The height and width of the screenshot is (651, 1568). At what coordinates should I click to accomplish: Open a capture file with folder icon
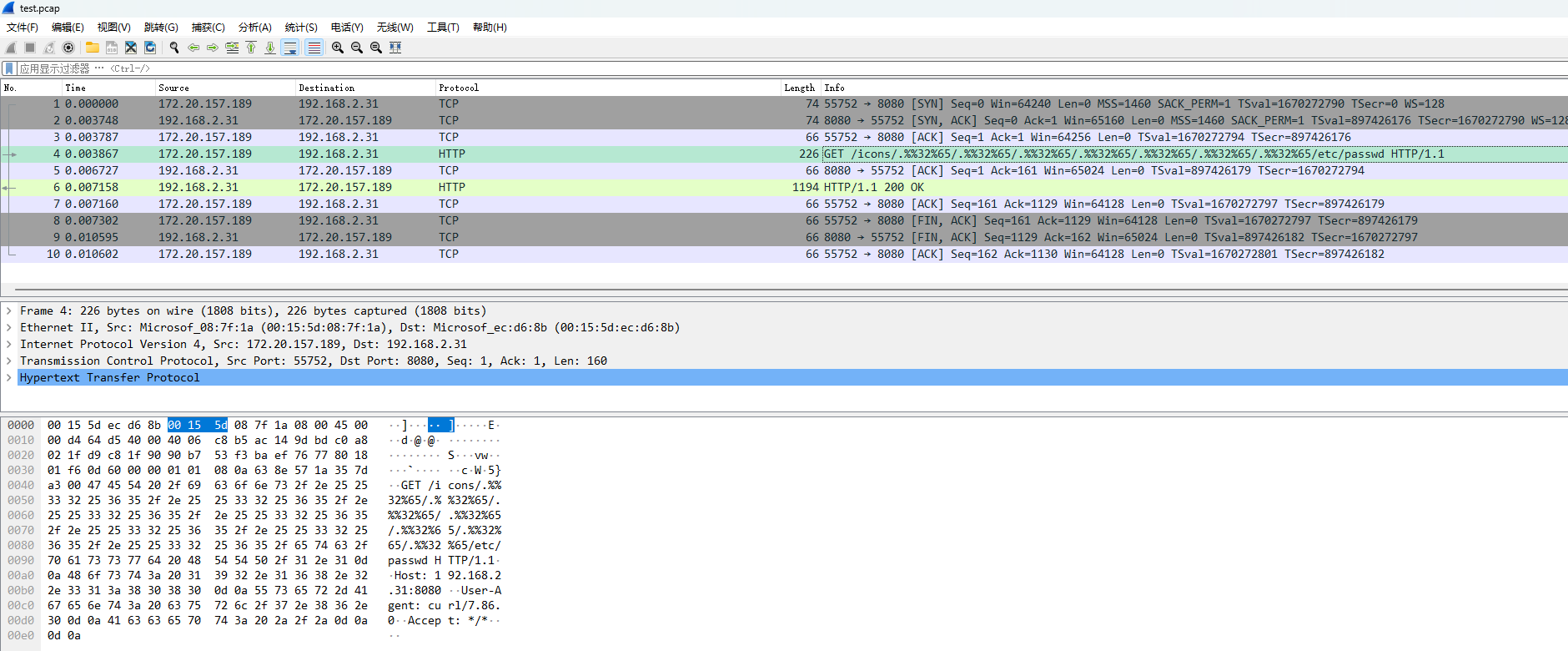click(x=93, y=48)
